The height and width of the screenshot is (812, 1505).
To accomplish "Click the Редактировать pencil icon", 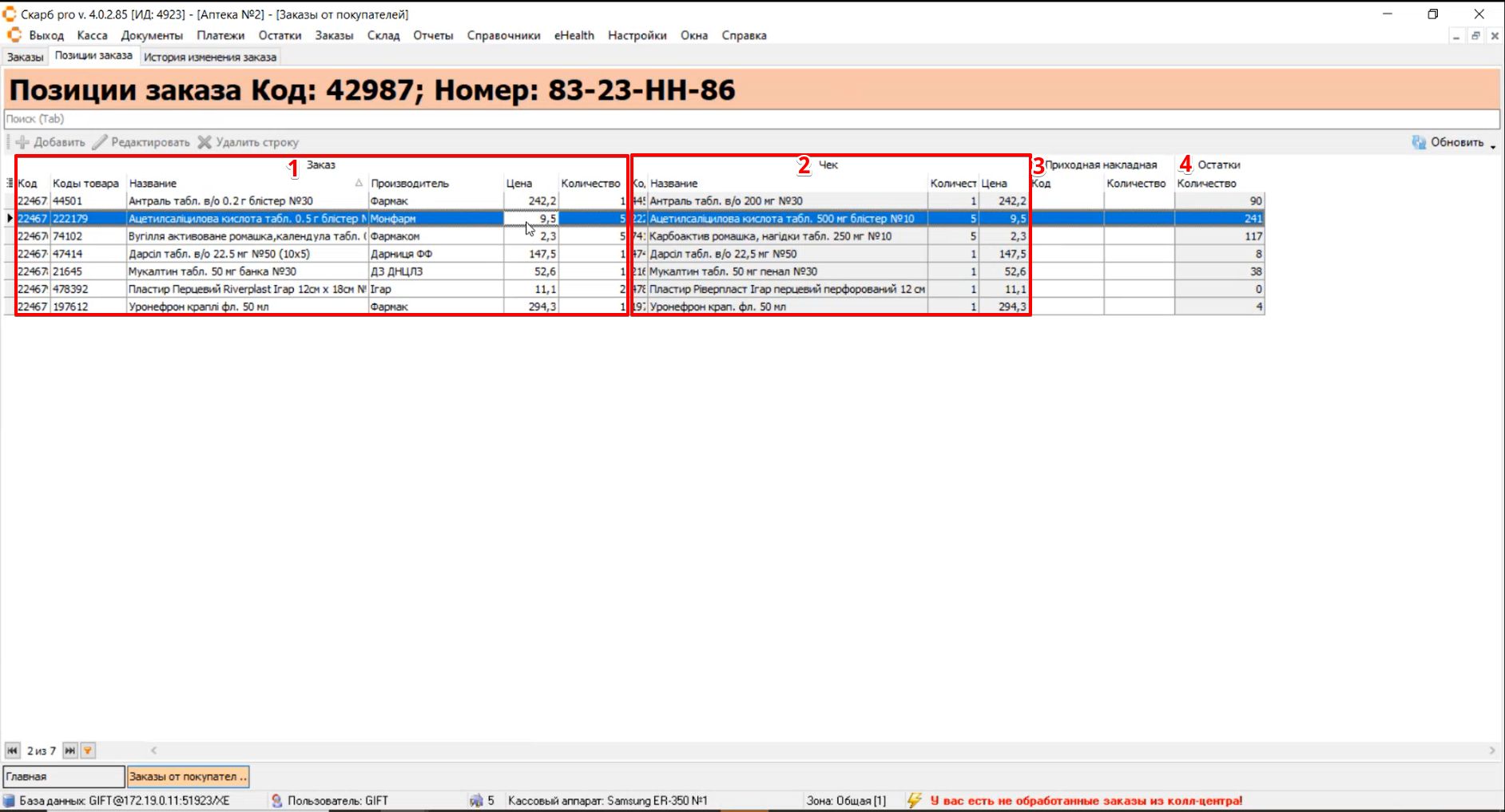I will (100, 142).
